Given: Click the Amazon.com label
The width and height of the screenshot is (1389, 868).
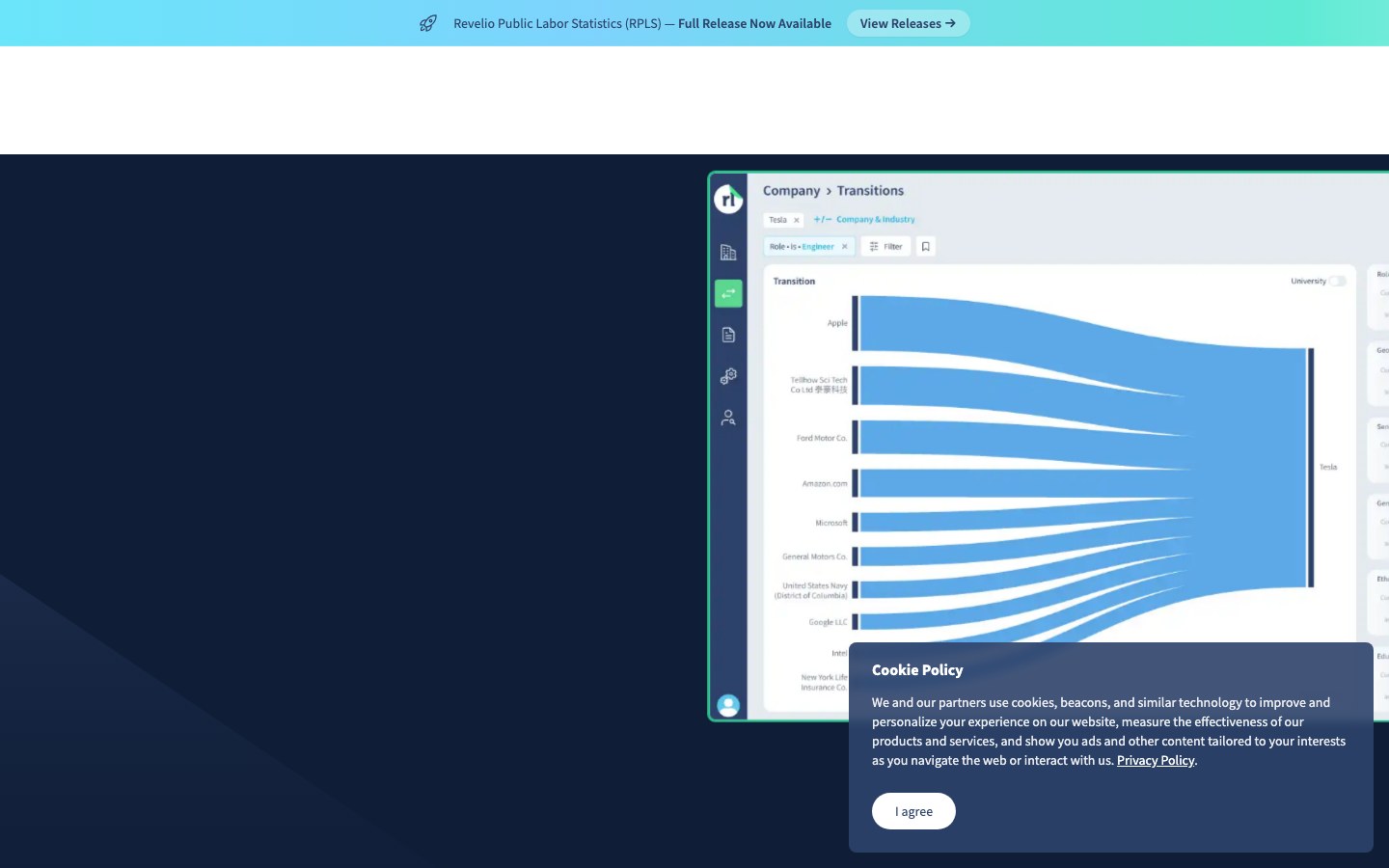Looking at the screenshot, I should 825,484.
